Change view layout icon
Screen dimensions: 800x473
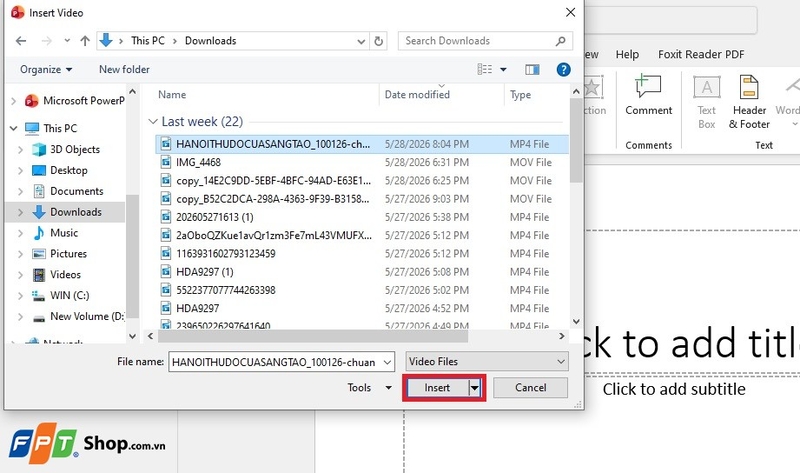(485, 69)
